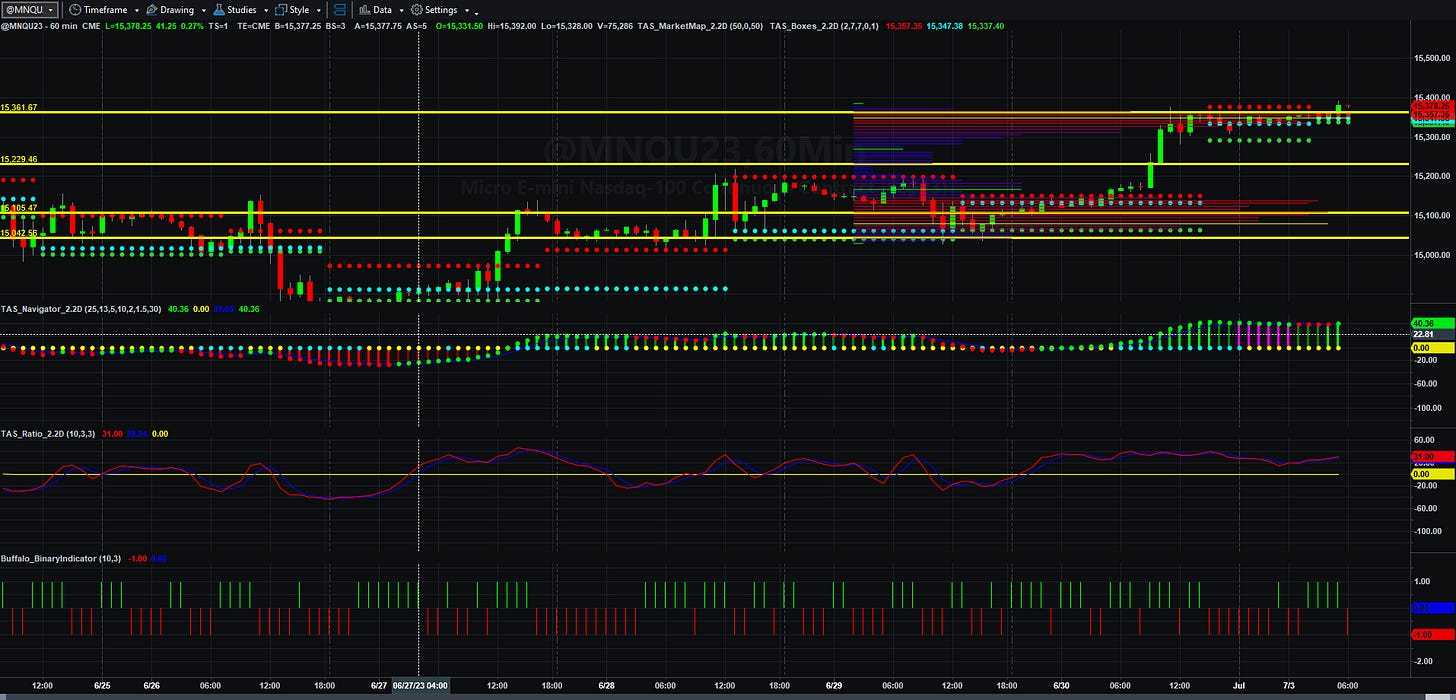
Task: Click the Studies flask icon
Action: (x=219, y=10)
